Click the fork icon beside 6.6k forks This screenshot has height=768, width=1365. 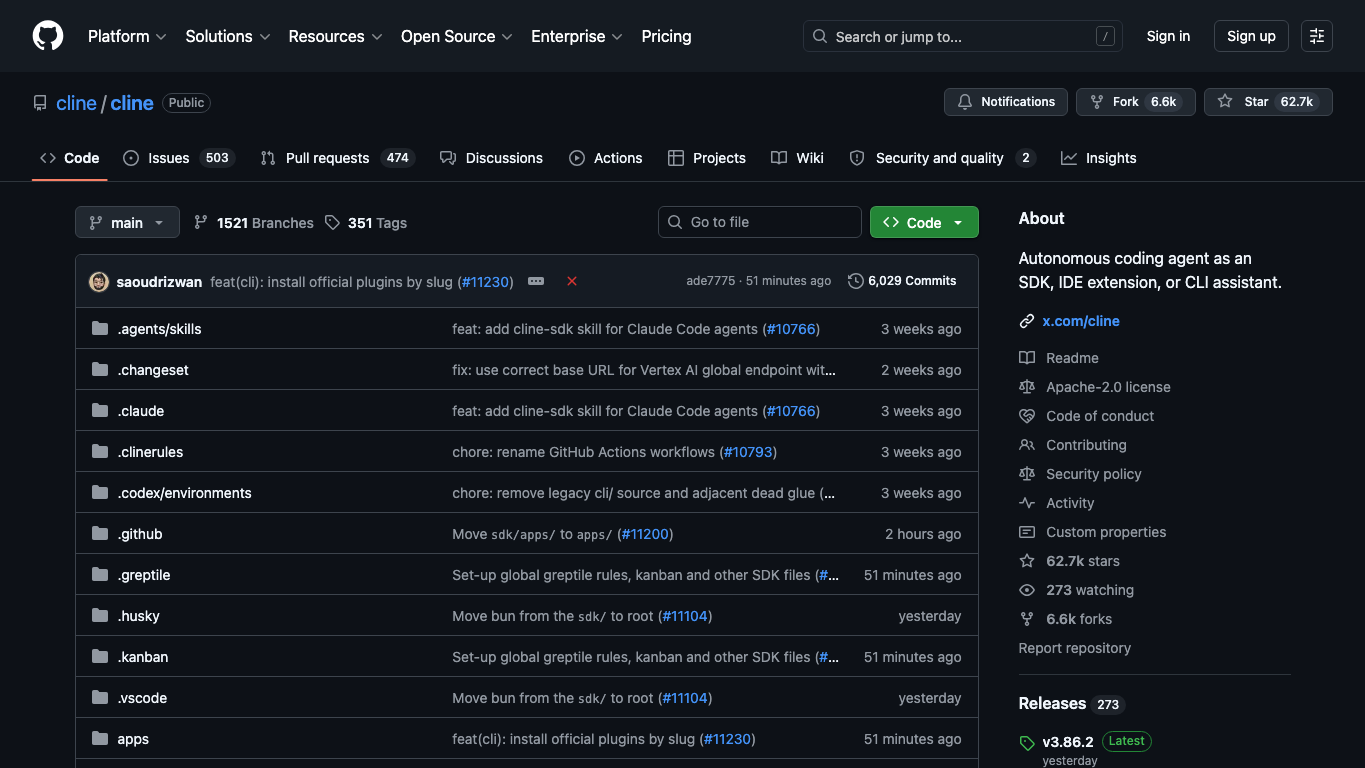[x=1027, y=619]
